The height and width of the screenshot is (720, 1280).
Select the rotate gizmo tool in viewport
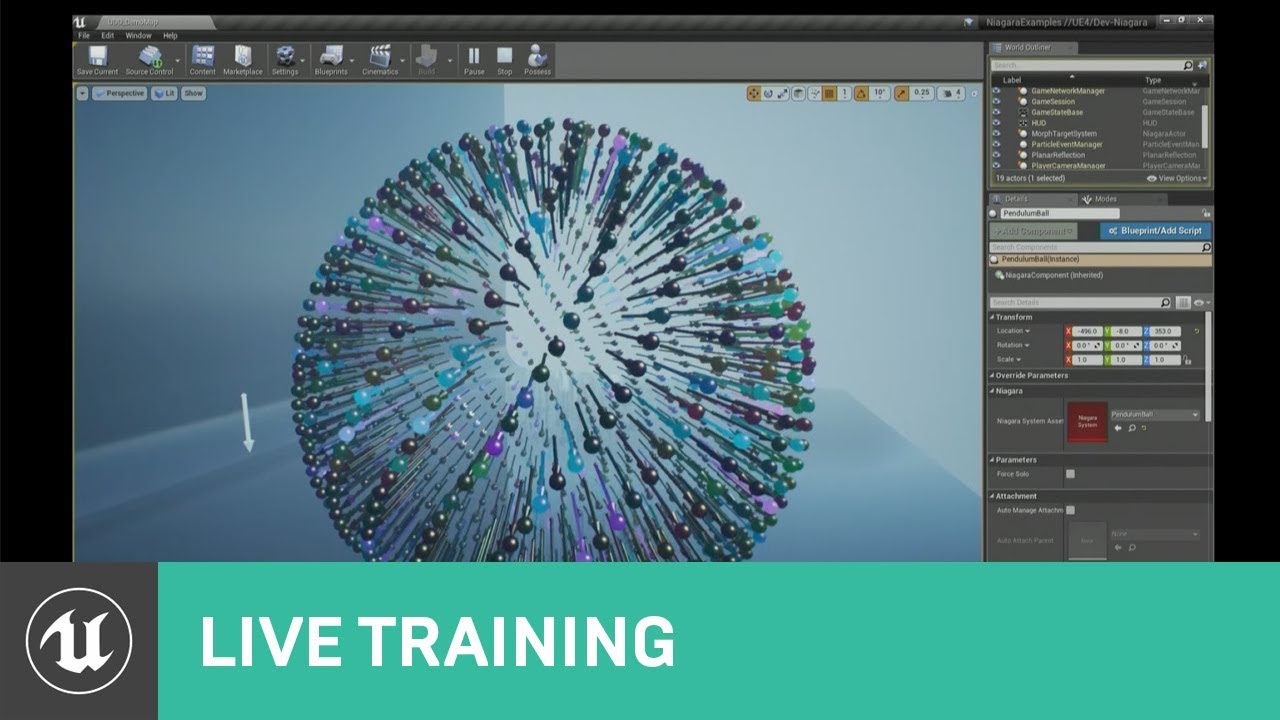[x=769, y=93]
